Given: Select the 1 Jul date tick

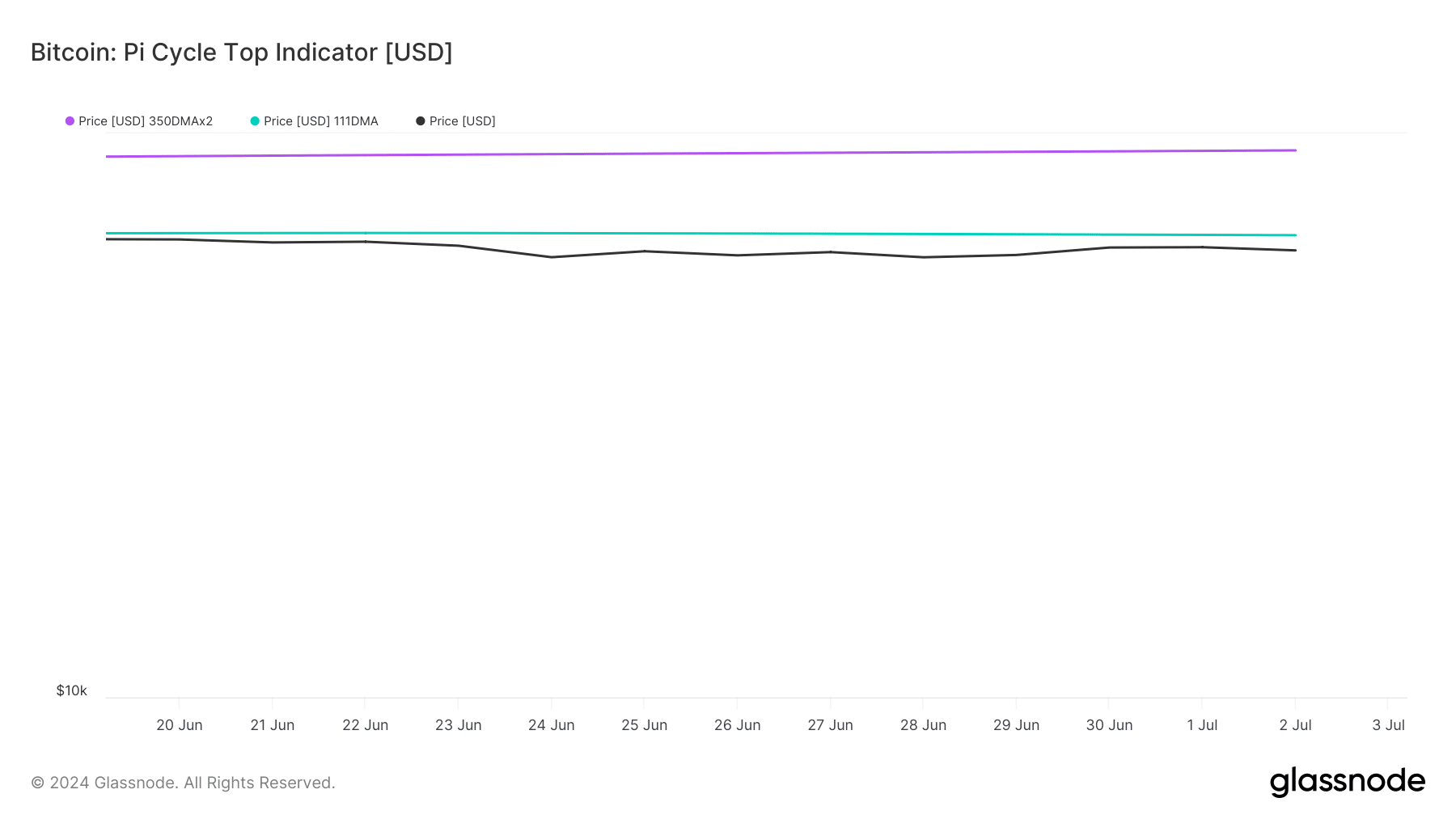Looking at the screenshot, I should (1202, 725).
